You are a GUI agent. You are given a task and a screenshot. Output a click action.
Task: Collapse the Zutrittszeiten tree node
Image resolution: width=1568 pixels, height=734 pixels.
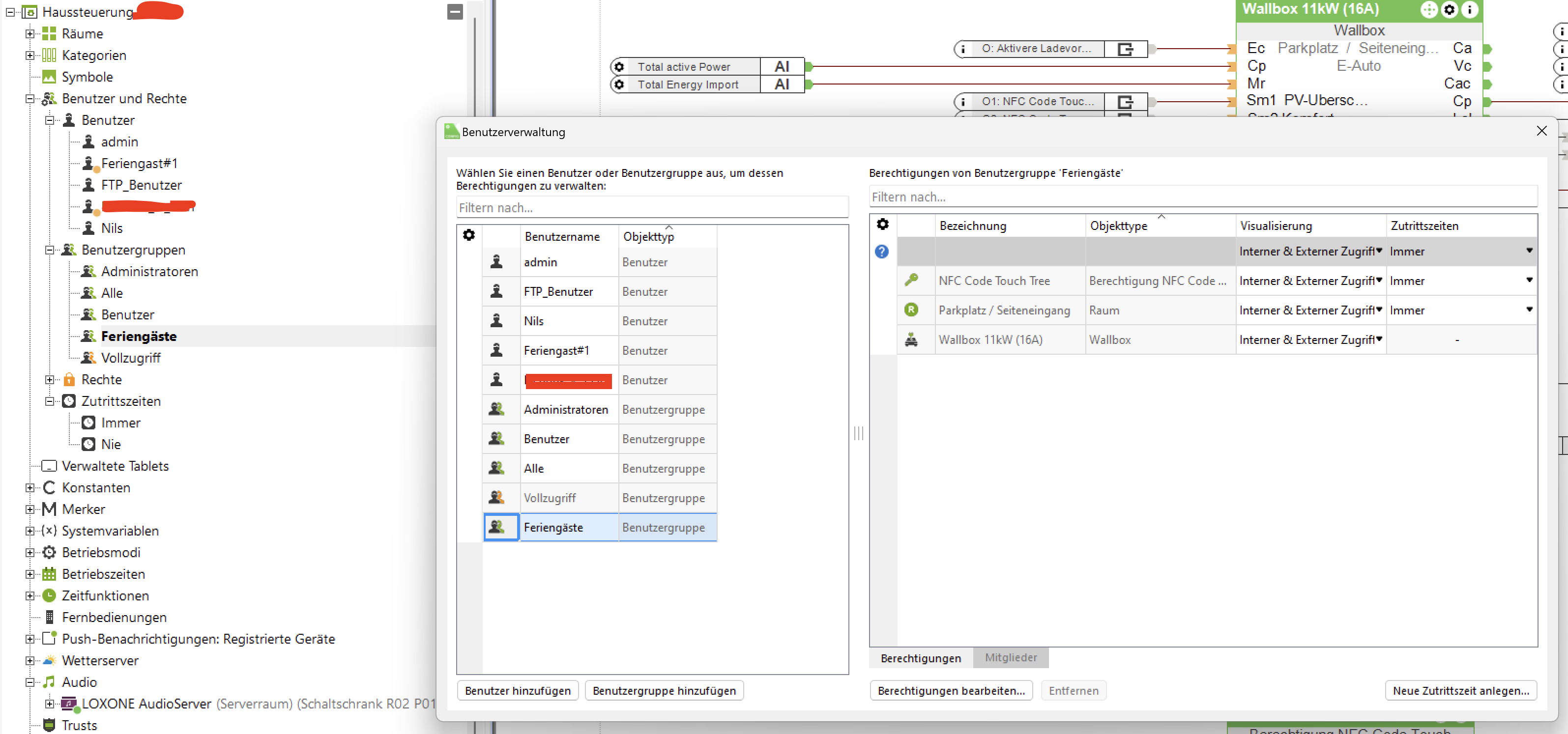(x=50, y=401)
